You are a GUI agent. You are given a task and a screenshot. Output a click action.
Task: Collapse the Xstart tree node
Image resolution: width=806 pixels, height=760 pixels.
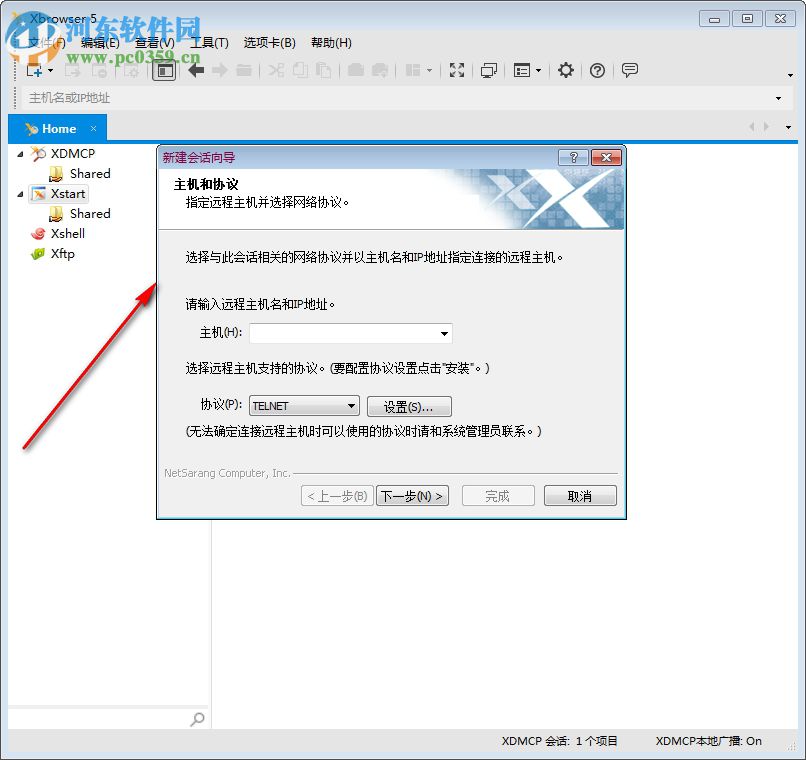[22, 193]
